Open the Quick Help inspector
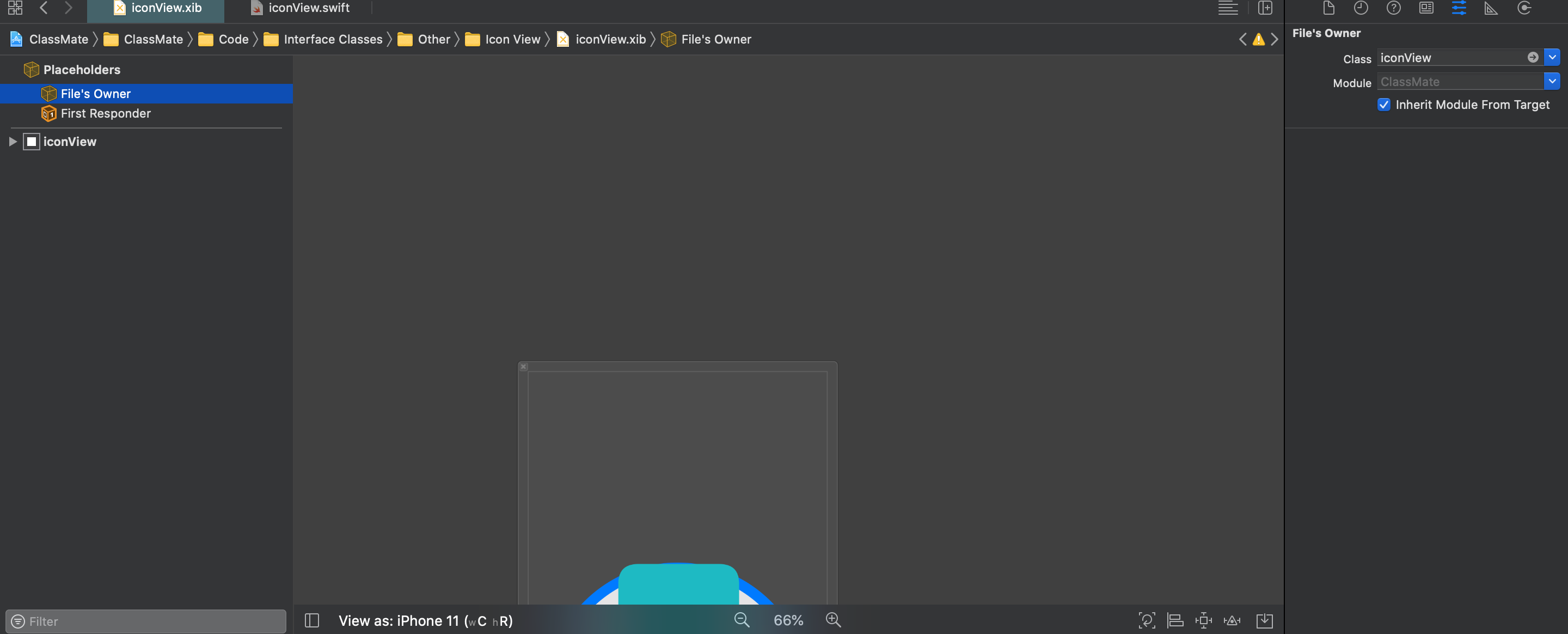The height and width of the screenshot is (634, 1568). pos(1393,8)
